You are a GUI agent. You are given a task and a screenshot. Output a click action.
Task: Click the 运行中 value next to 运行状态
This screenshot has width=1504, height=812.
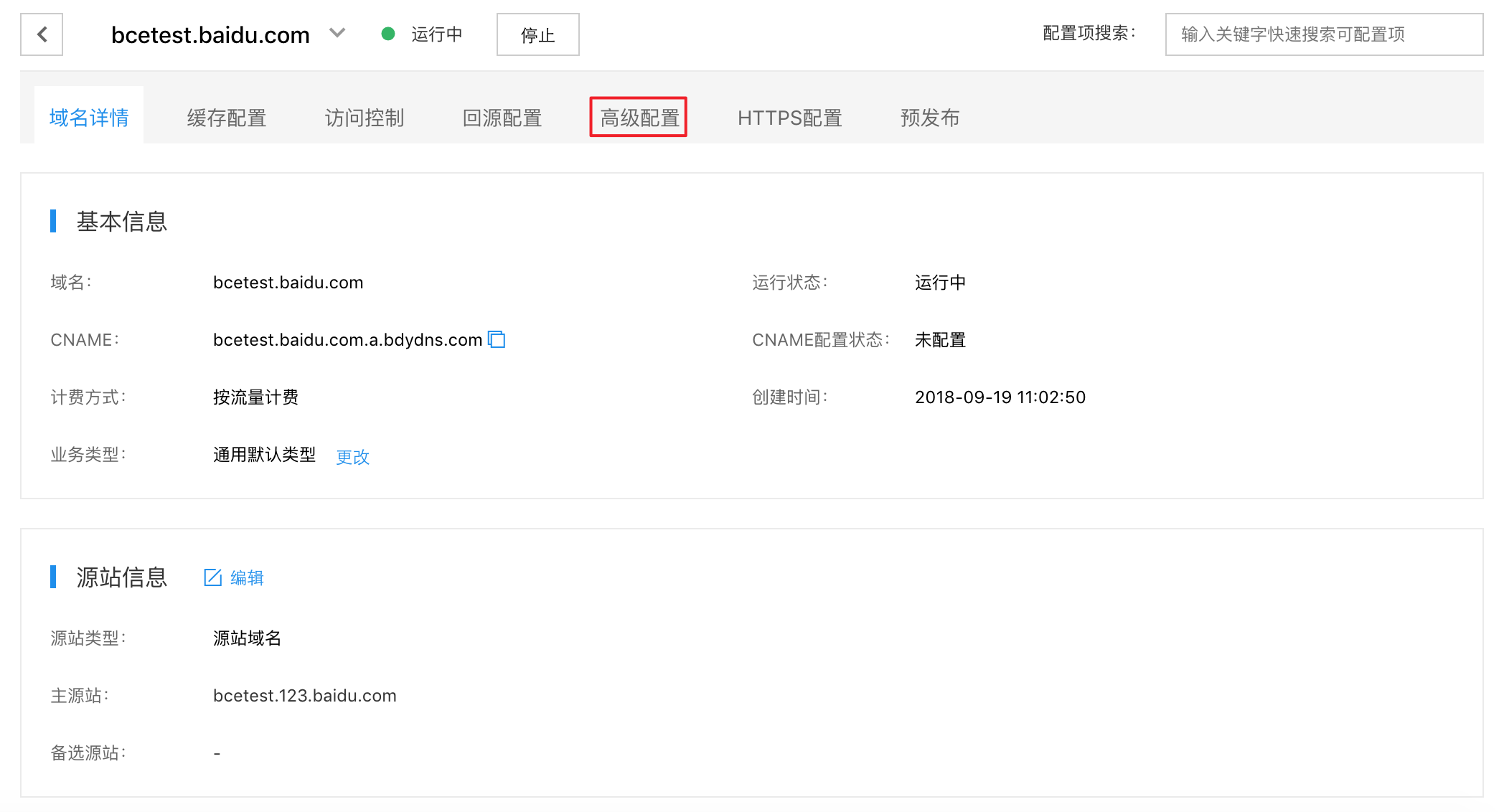tap(940, 283)
